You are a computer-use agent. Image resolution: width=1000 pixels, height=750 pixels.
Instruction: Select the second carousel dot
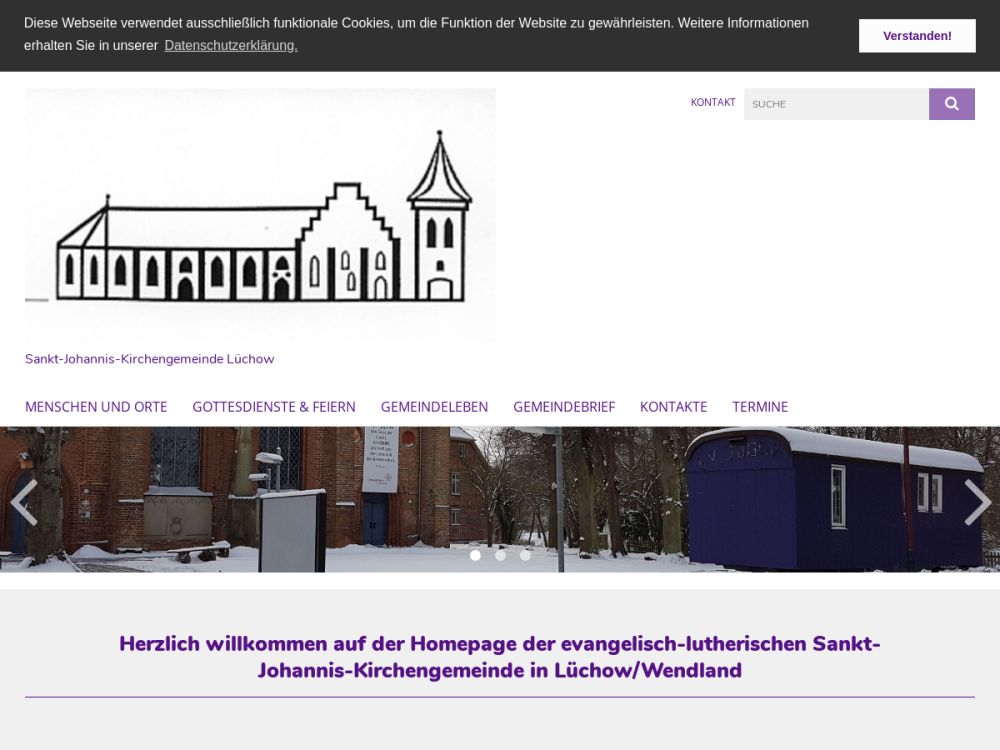500,555
